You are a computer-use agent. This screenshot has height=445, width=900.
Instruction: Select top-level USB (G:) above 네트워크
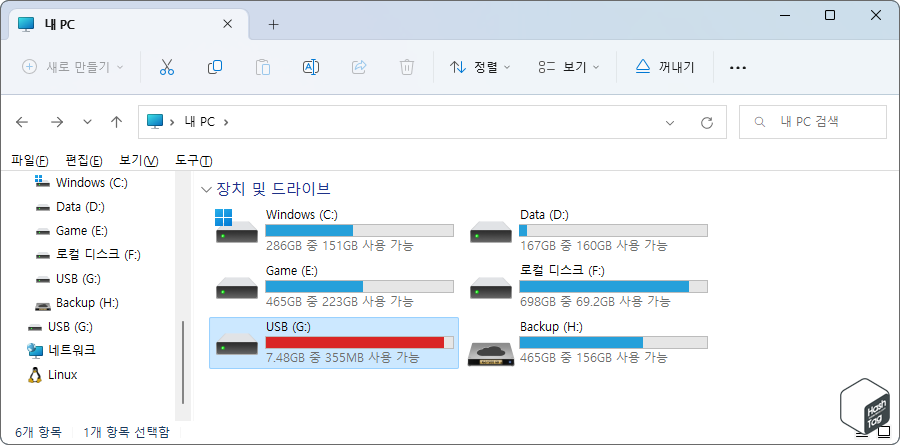pyautogui.click(x=70, y=327)
